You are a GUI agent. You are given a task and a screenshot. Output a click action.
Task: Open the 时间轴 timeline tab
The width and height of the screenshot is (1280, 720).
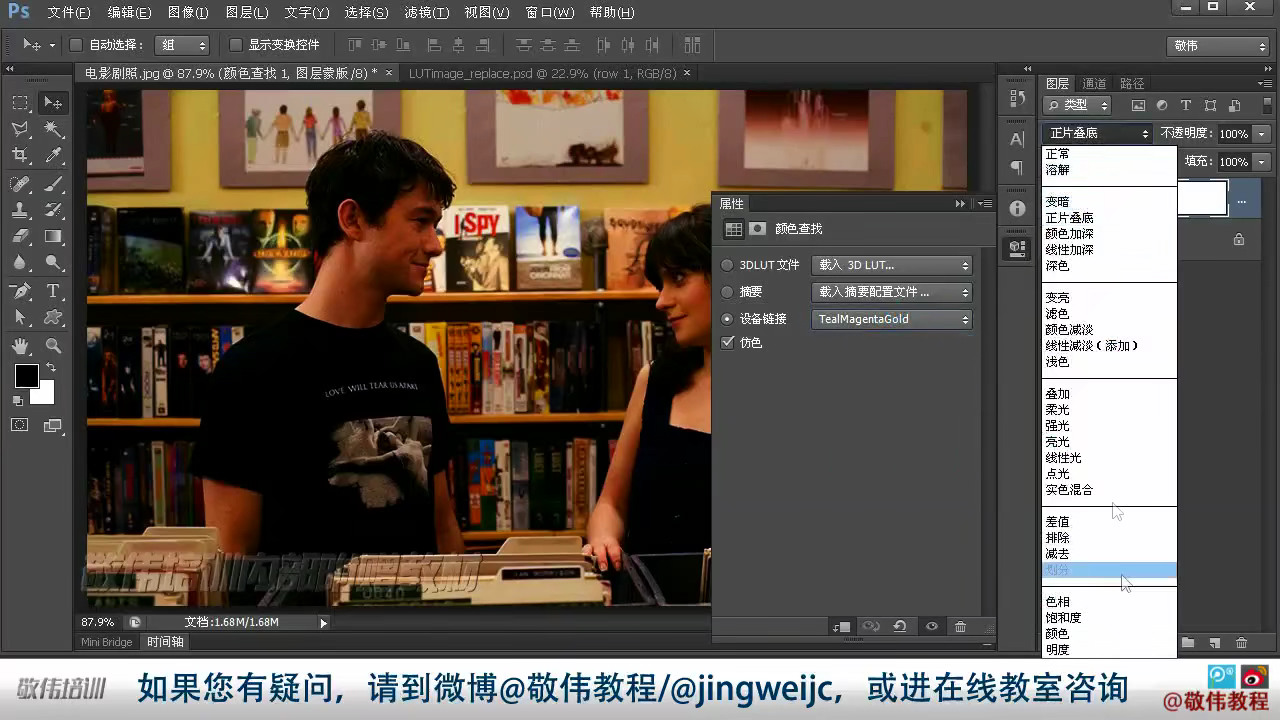tap(165, 642)
